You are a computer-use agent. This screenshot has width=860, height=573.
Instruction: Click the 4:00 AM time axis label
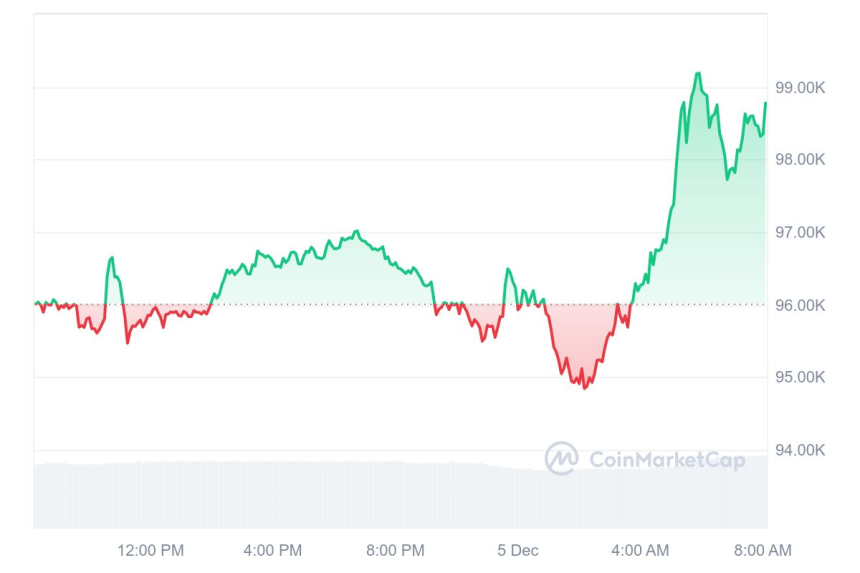(640, 550)
